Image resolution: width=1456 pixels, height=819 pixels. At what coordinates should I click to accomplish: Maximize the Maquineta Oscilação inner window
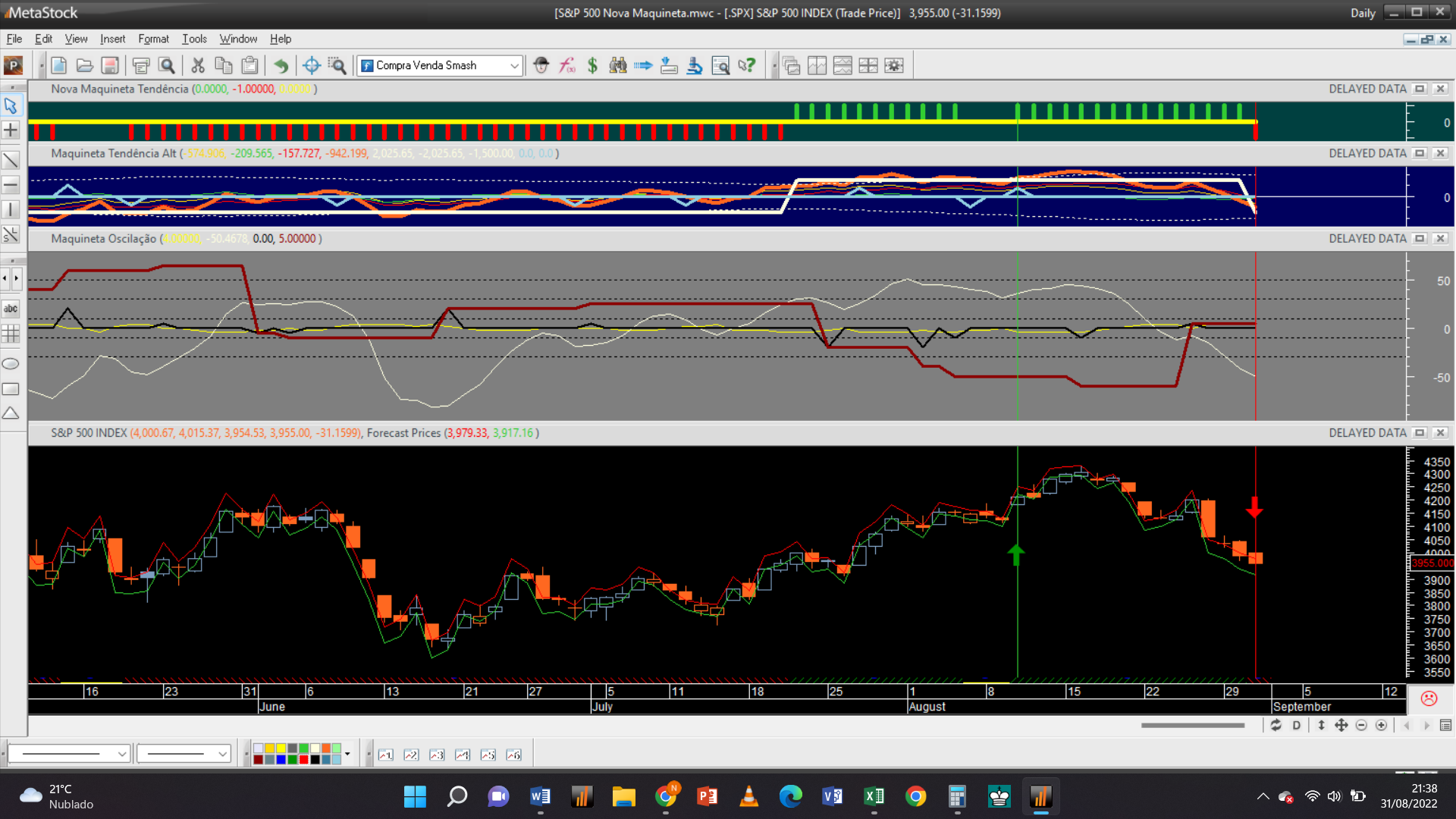(x=1420, y=239)
